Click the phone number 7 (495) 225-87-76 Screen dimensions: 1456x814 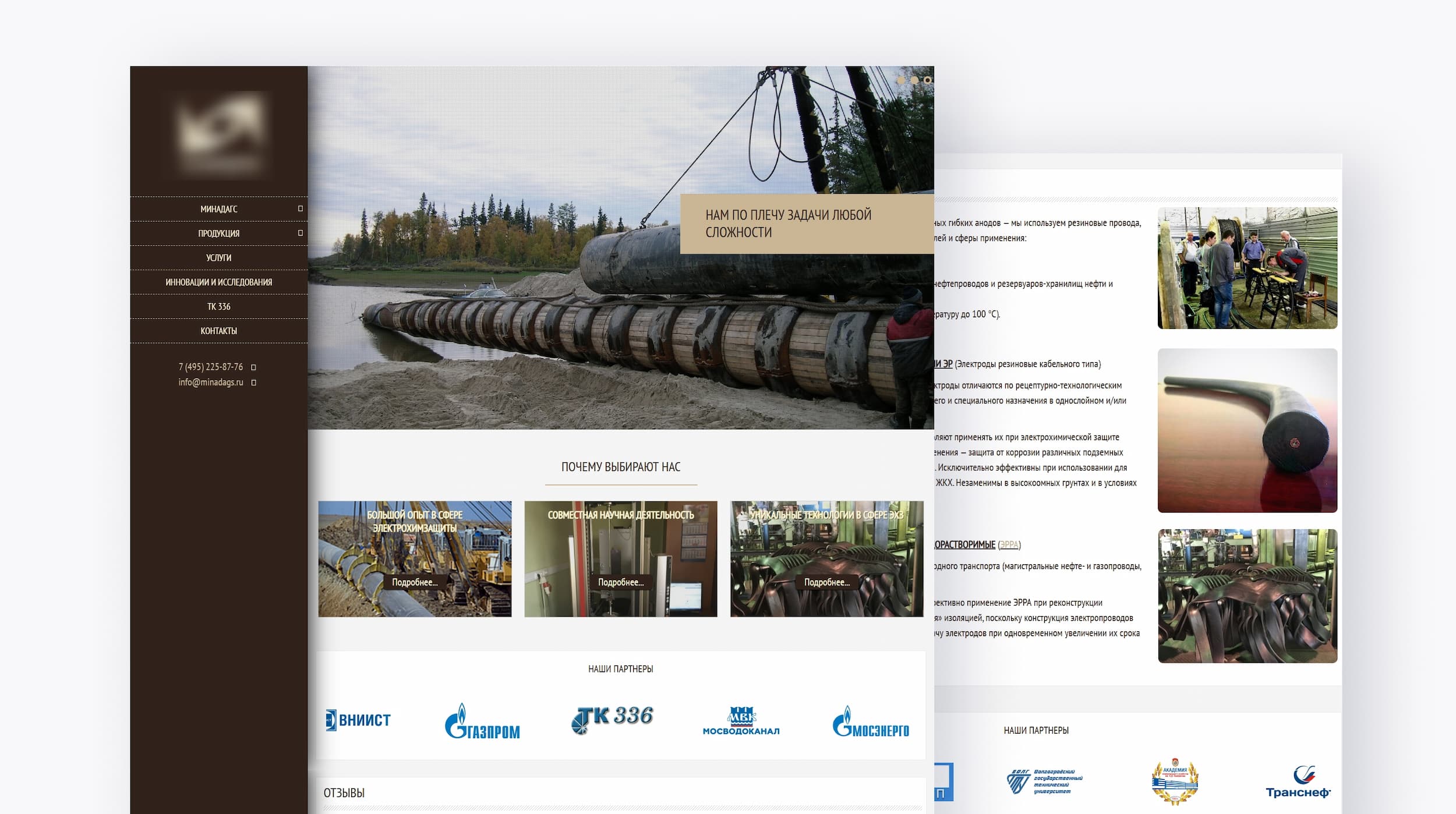click(211, 367)
